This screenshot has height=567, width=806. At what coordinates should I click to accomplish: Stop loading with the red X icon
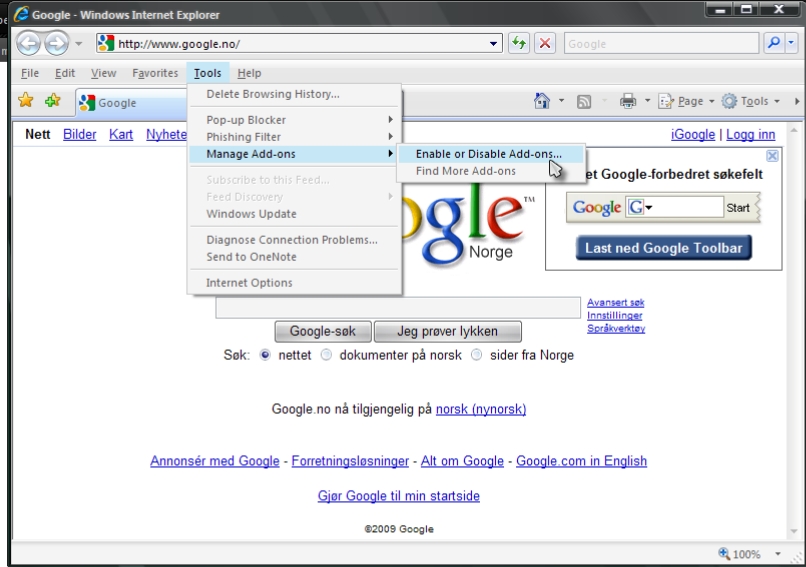(x=545, y=44)
